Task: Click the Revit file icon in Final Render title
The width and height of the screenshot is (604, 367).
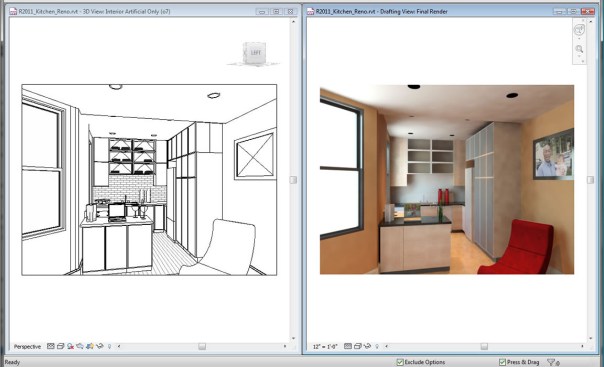Action: [310, 12]
